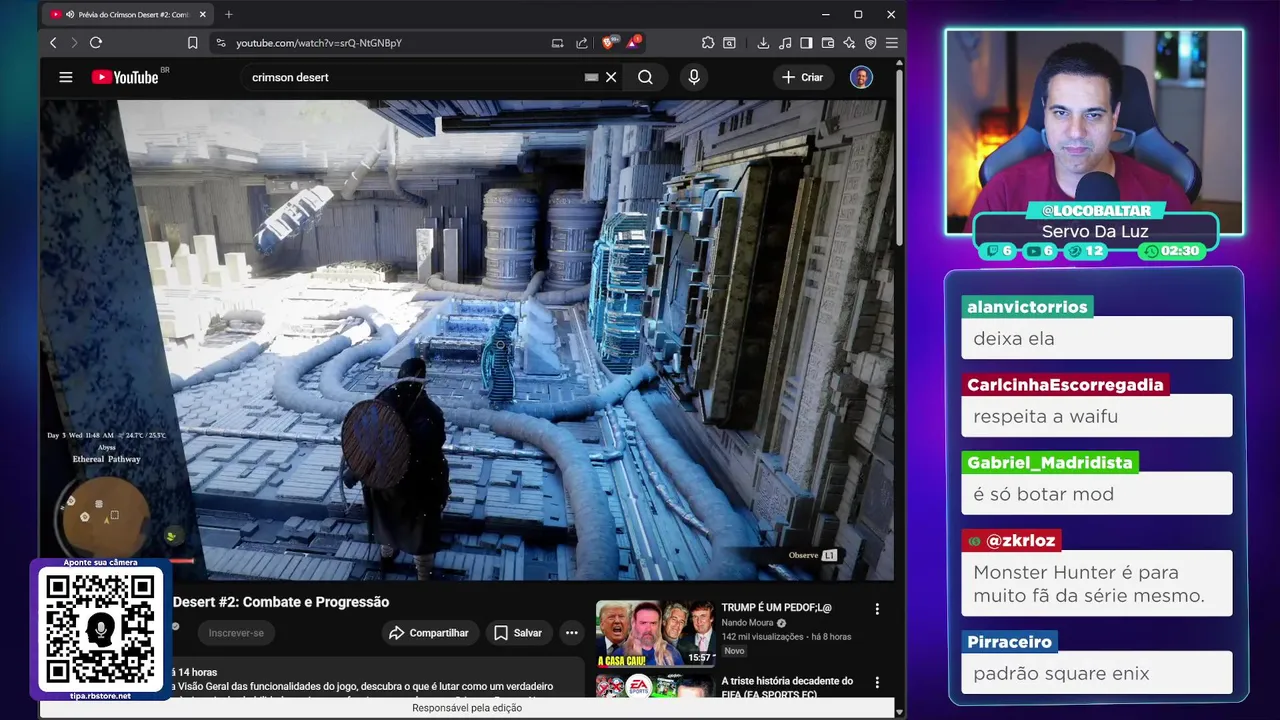This screenshot has width=1280, height=720.
Task: Mute the tab using its speaker icon
Action: pos(68,15)
